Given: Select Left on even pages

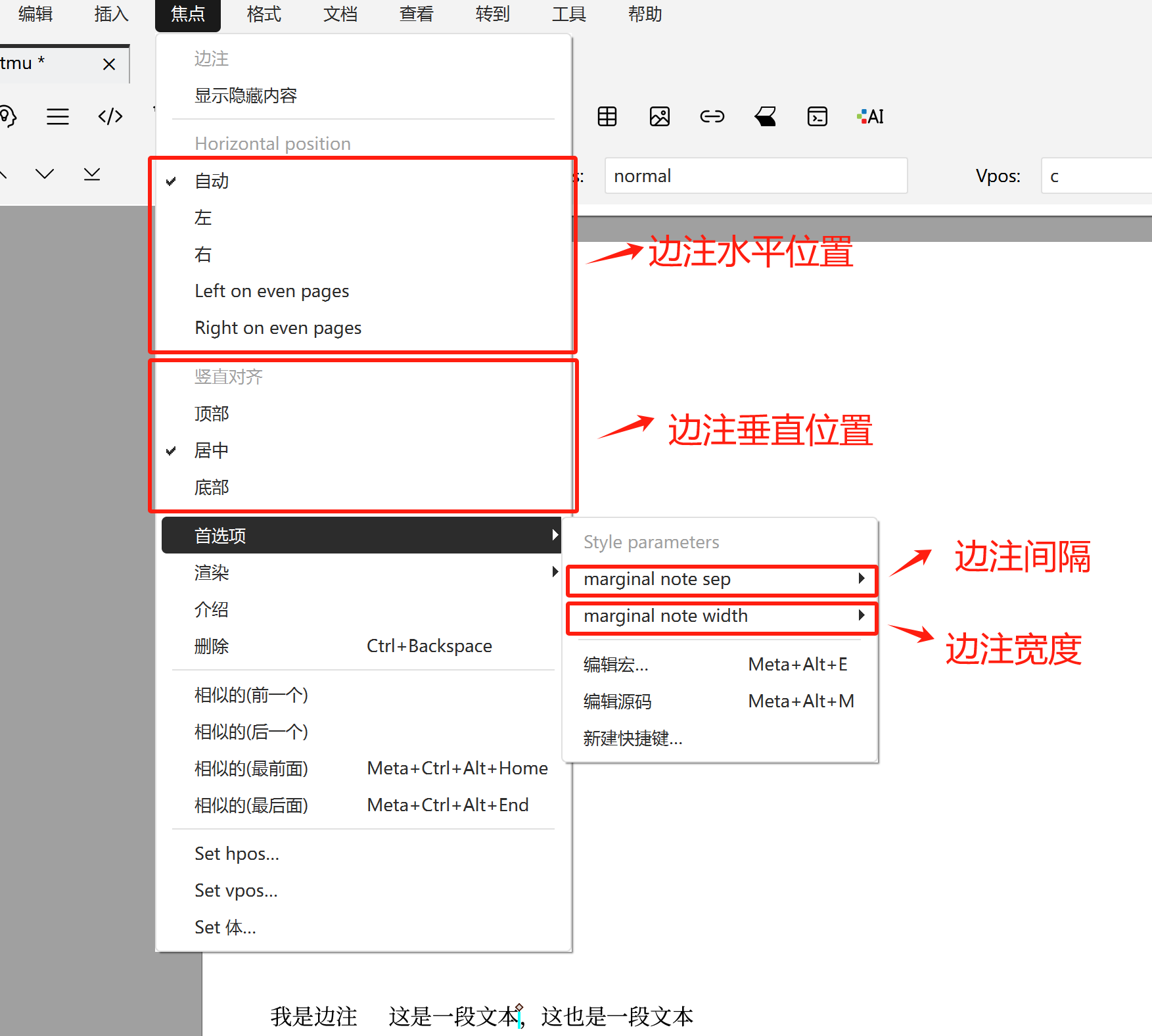Looking at the screenshot, I should [x=271, y=291].
